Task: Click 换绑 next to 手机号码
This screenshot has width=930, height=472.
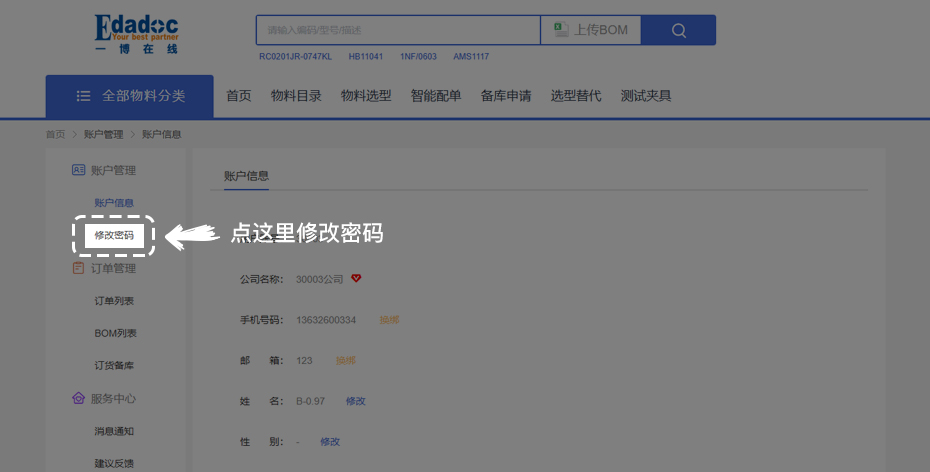Action: click(389, 320)
